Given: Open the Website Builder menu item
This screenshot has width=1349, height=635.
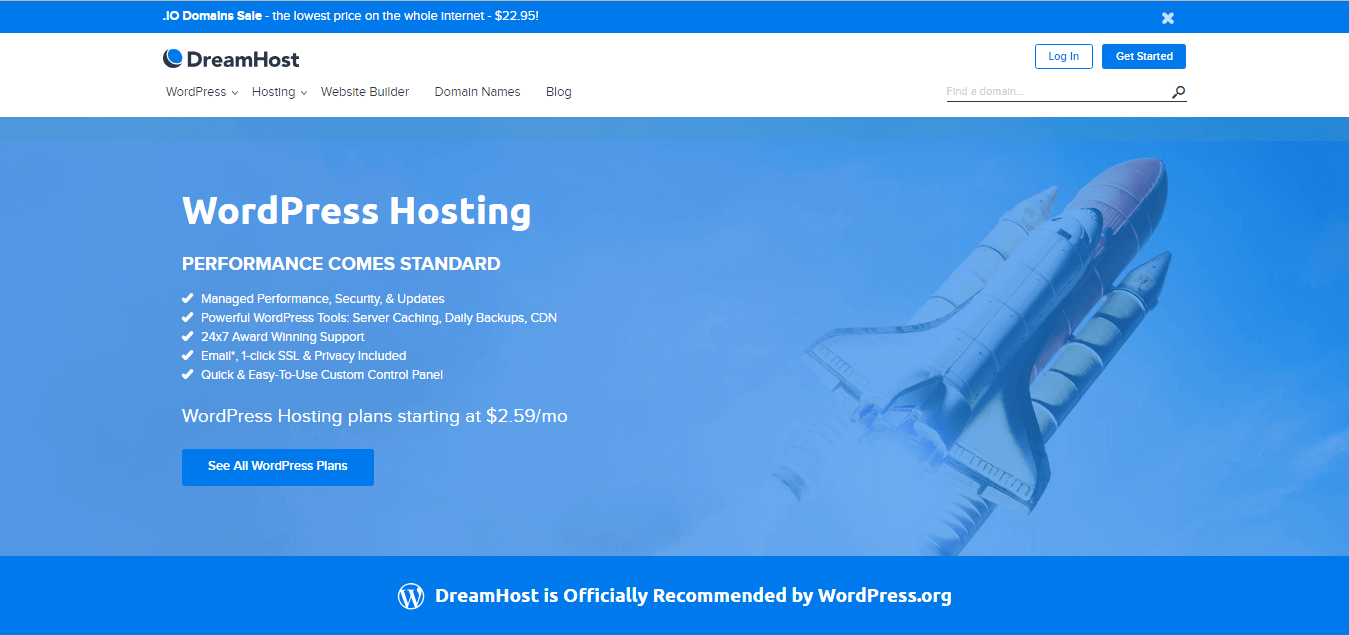Looking at the screenshot, I should (x=364, y=91).
